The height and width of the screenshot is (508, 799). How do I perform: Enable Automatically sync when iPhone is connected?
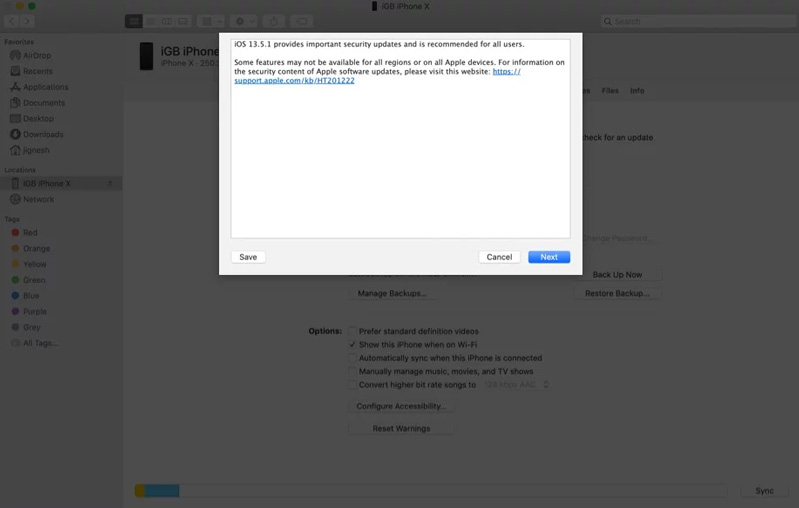352,358
